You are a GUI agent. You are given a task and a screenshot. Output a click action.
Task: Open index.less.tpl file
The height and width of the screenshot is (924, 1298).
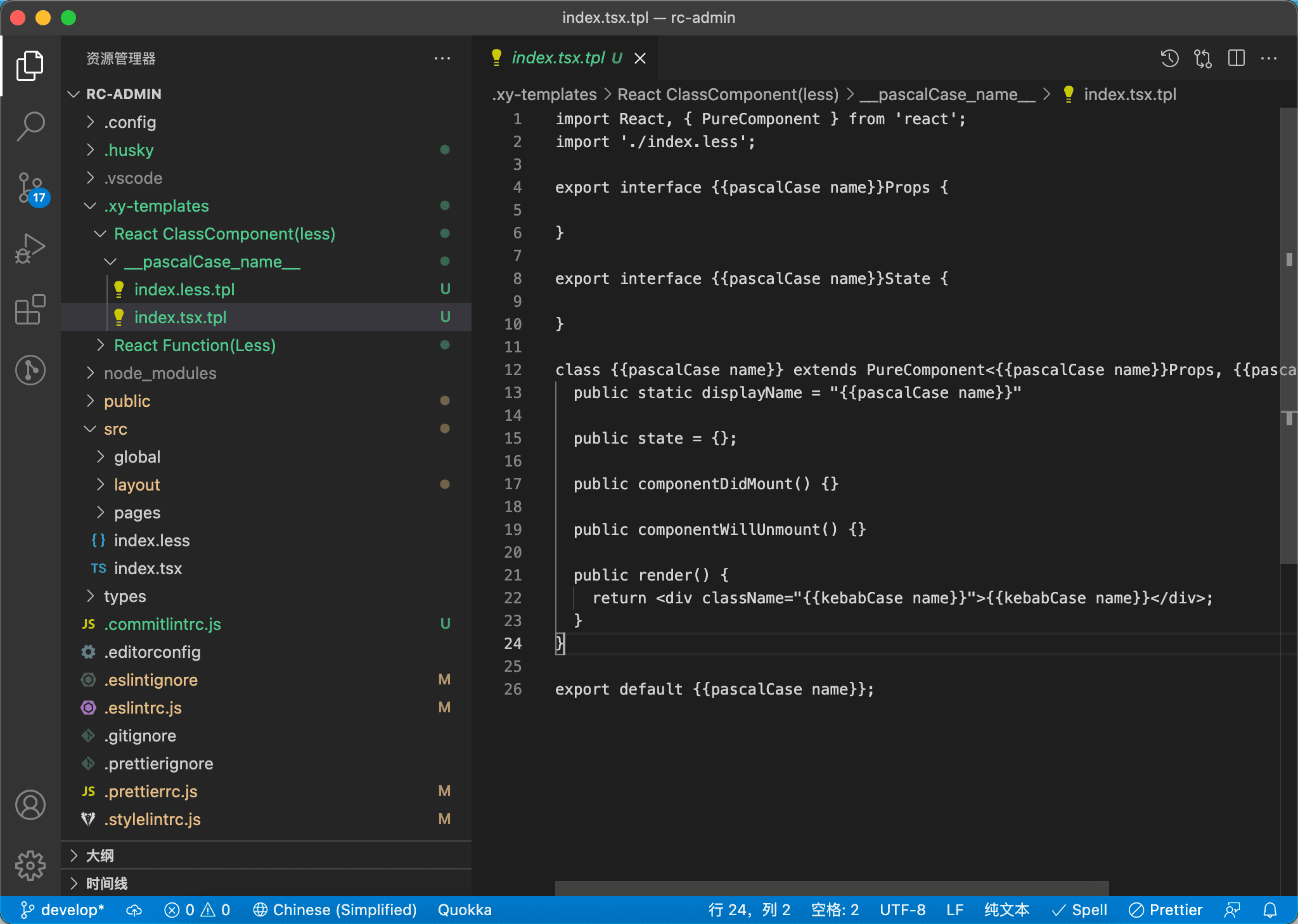point(266,289)
